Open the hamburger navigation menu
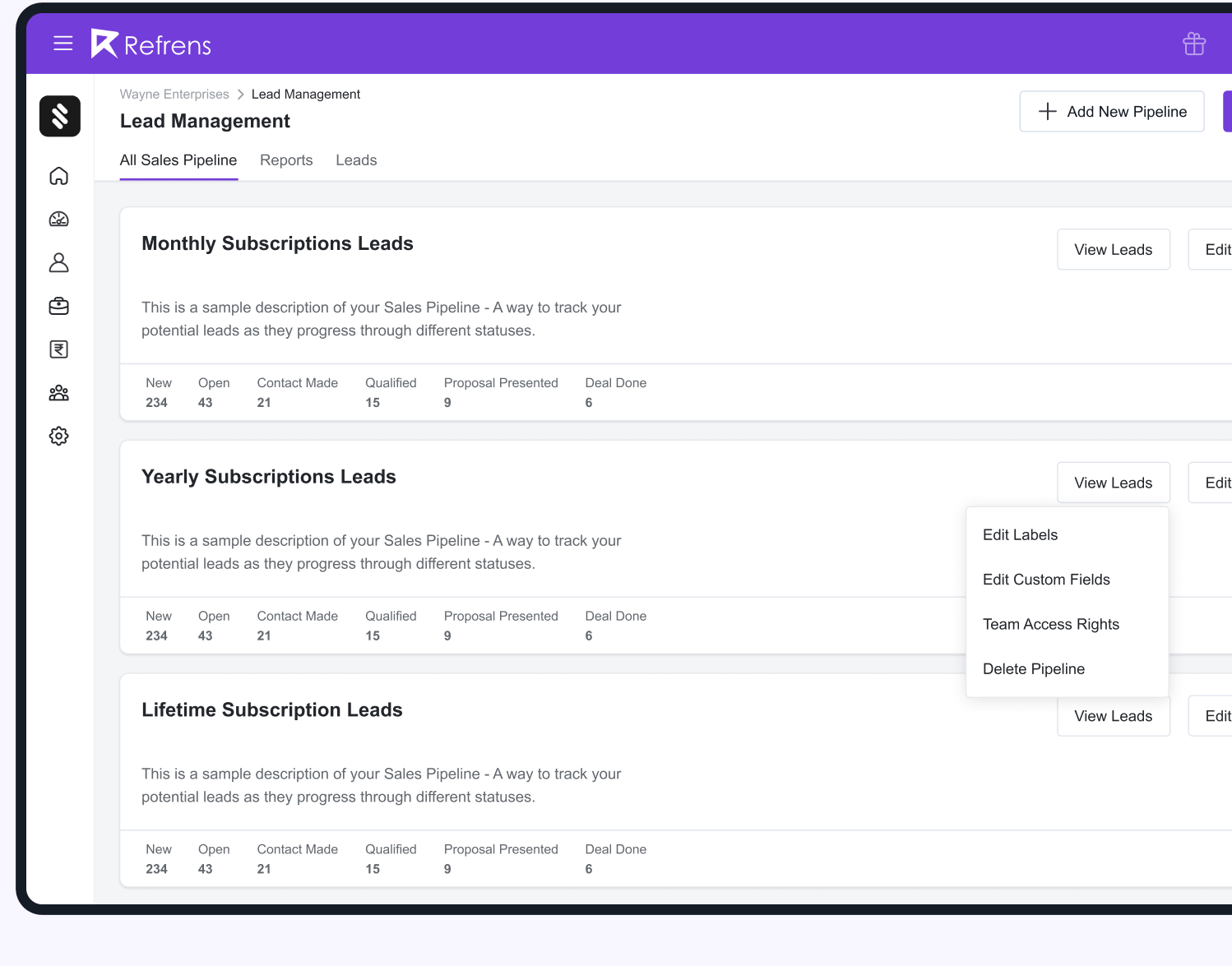The height and width of the screenshot is (966, 1232). [63, 44]
